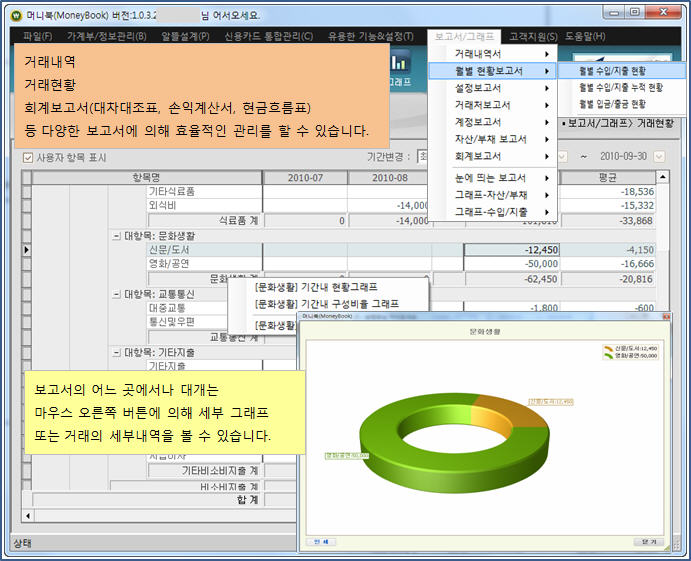
Task: Collapse the 대항목: 문화생활 group
Action: [117, 235]
